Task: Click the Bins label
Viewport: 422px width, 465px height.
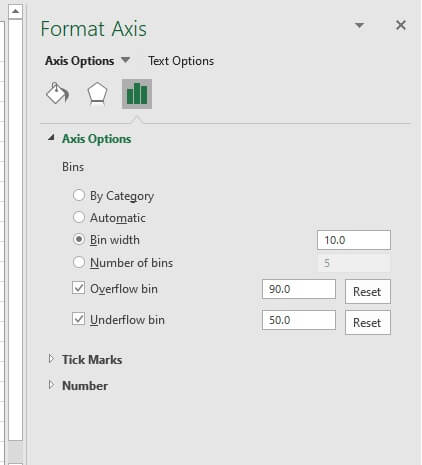Action: pyautogui.click(x=73, y=167)
